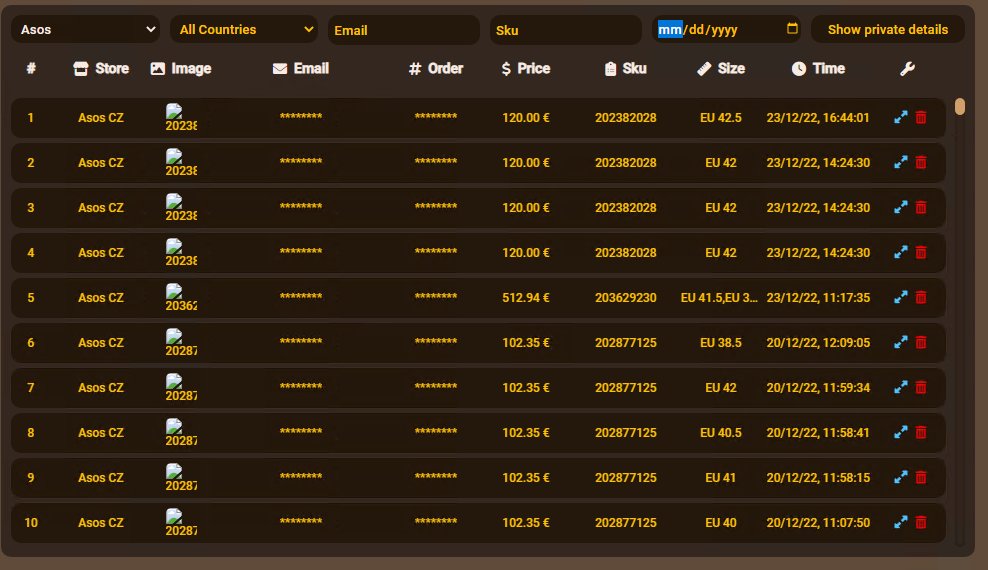This screenshot has height=570, width=988.
Task: Expand details for row 6 order
Action: click(x=900, y=343)
